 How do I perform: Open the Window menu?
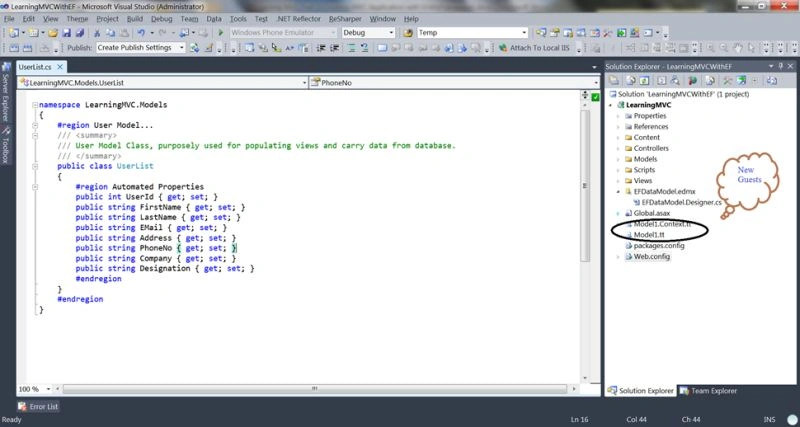point(382,19)
